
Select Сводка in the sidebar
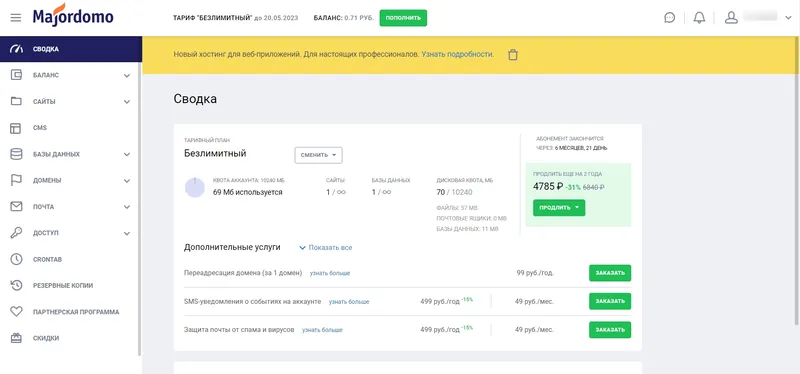pos(71,49)
